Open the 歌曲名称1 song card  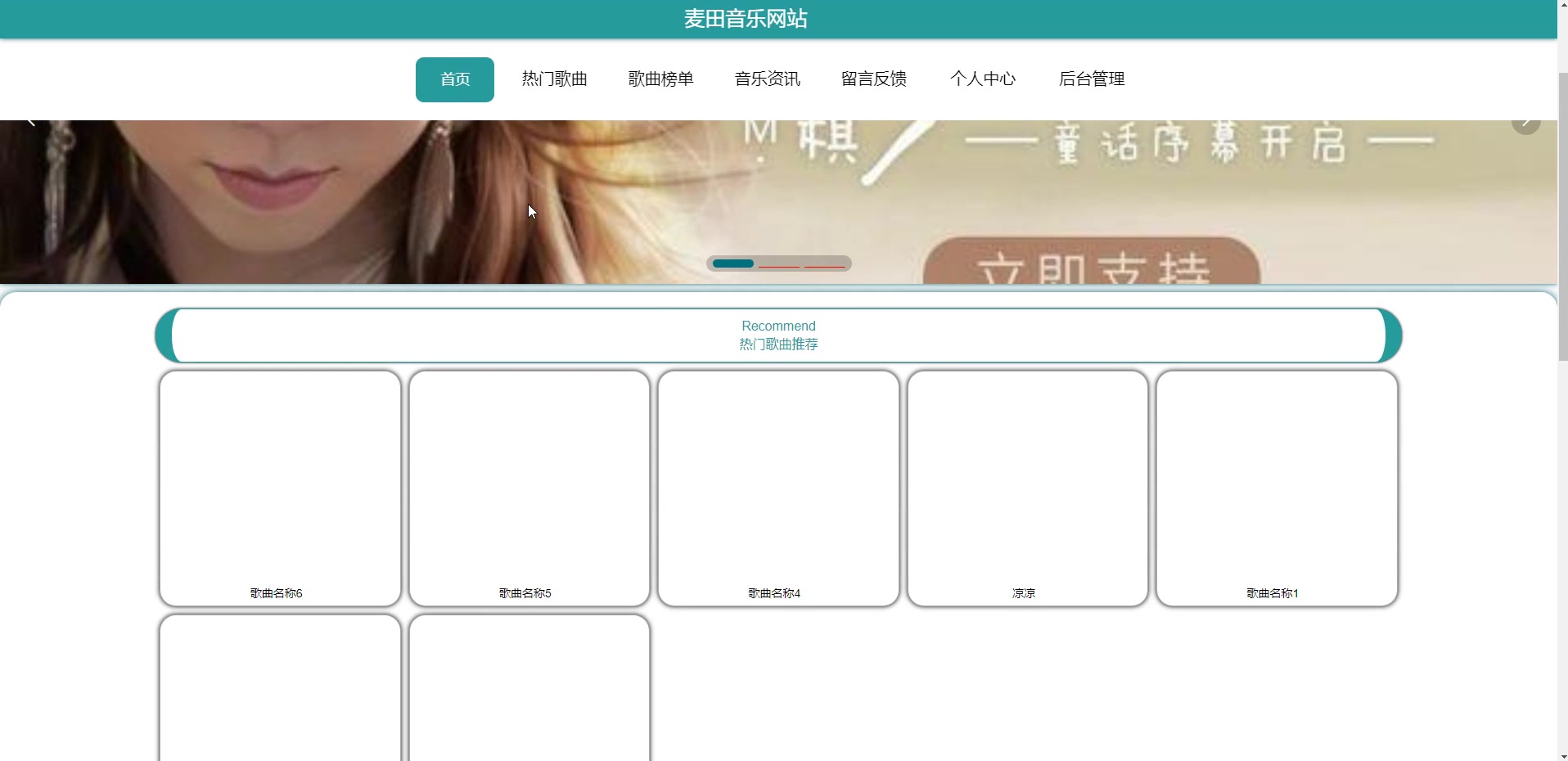1277,489
